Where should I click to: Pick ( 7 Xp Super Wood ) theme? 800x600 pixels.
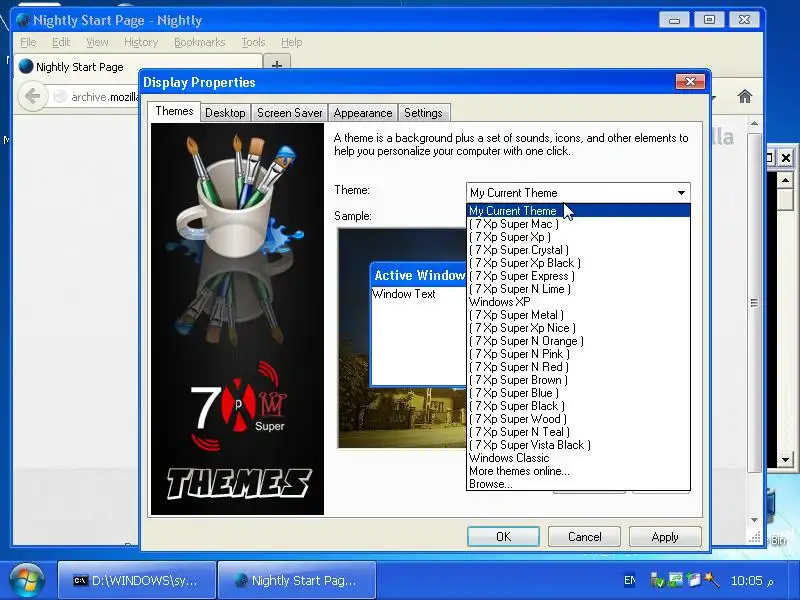pyautogui.click(x=578, y=419)
